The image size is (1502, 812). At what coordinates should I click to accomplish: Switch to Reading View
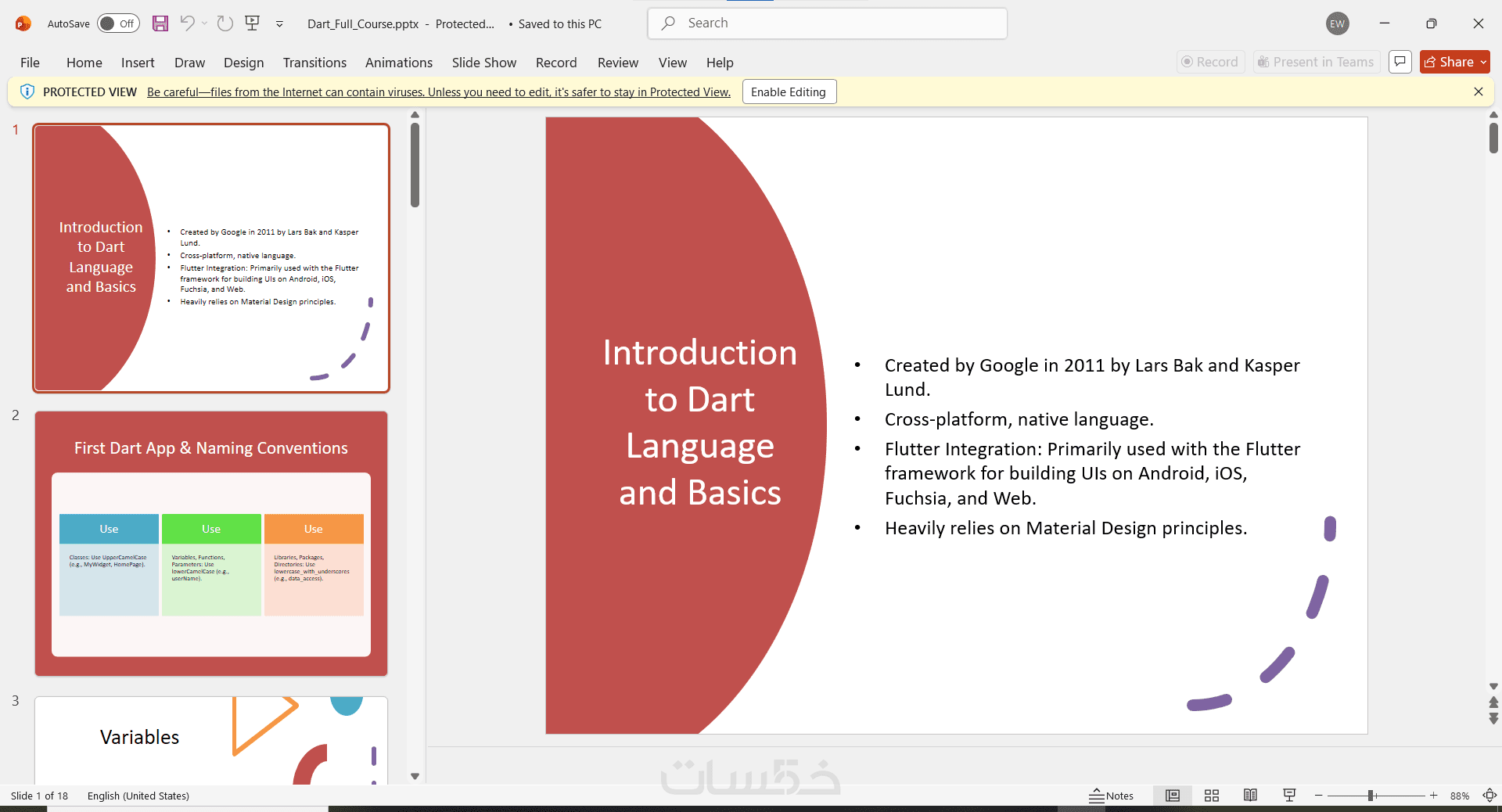pos(1250,796)
